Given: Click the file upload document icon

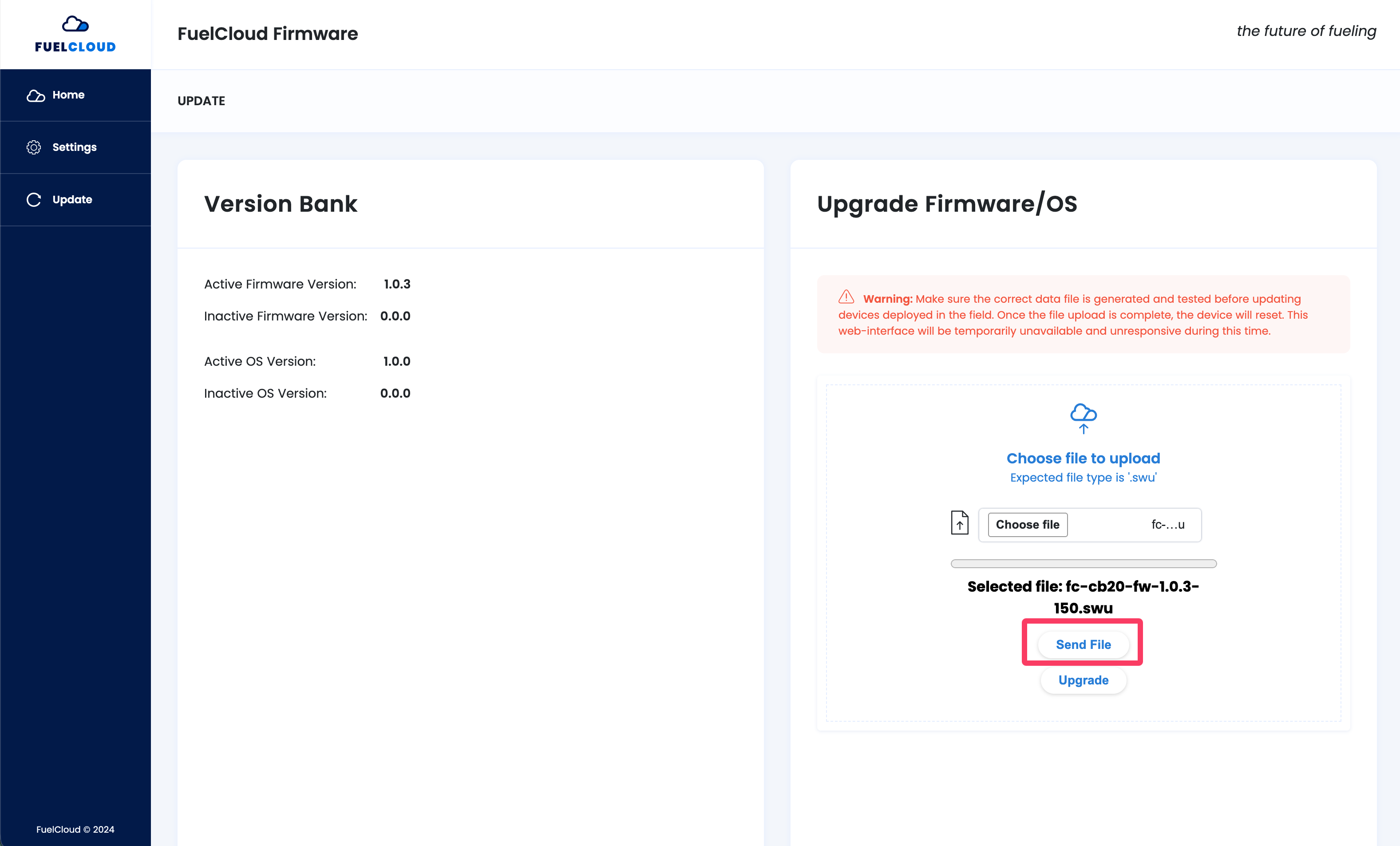Looking at the screenshot, I should 959,523.
